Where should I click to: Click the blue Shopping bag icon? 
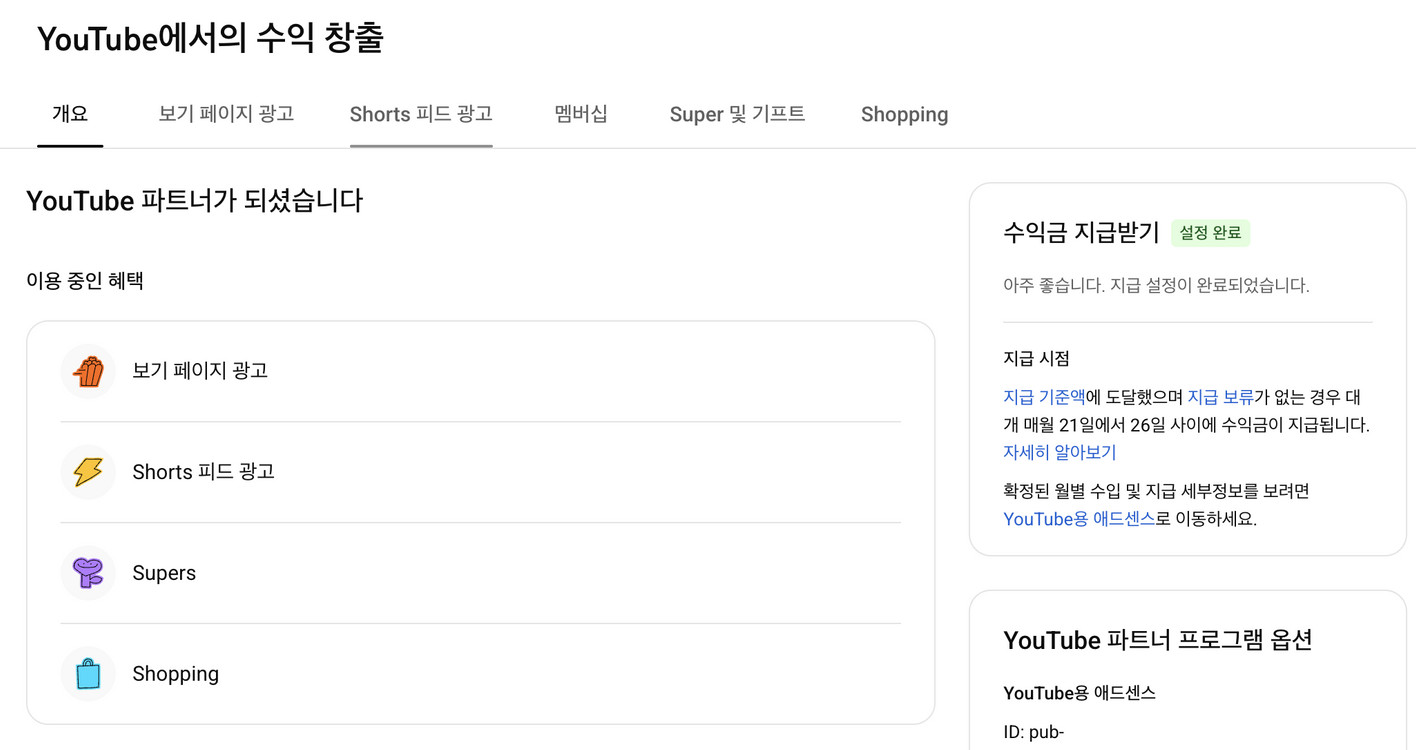(x=88, y=674)
